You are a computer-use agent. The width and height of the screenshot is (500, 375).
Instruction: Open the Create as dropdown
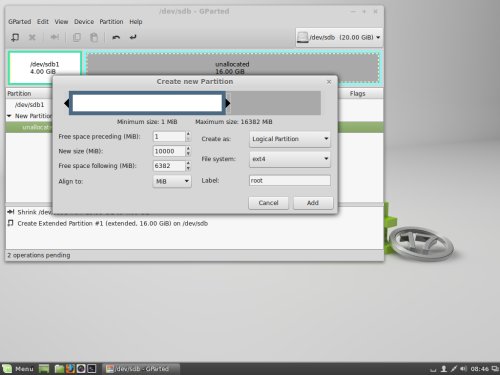(290, 139)
